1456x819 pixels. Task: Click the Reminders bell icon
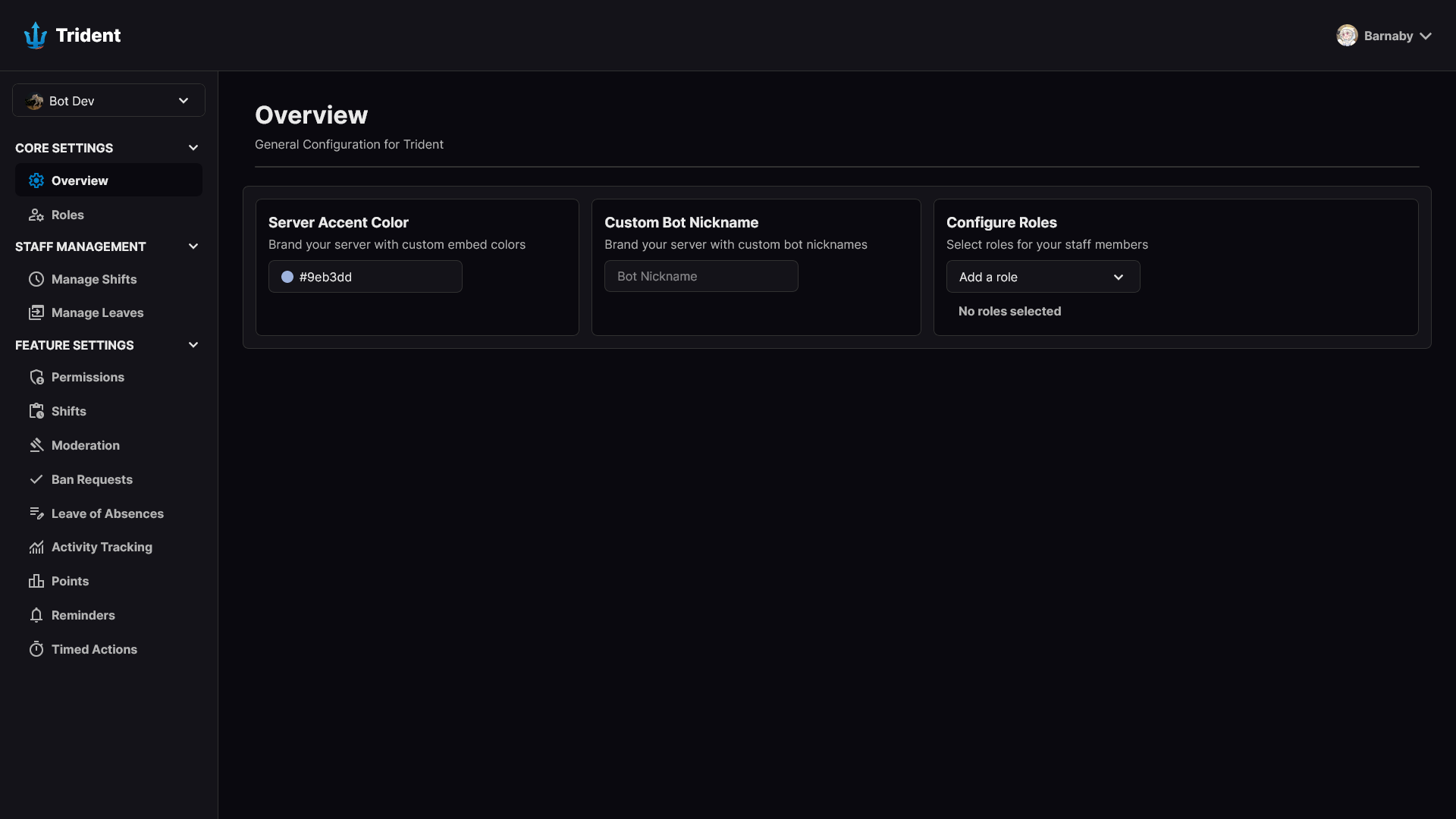click(x=36, y=615)
